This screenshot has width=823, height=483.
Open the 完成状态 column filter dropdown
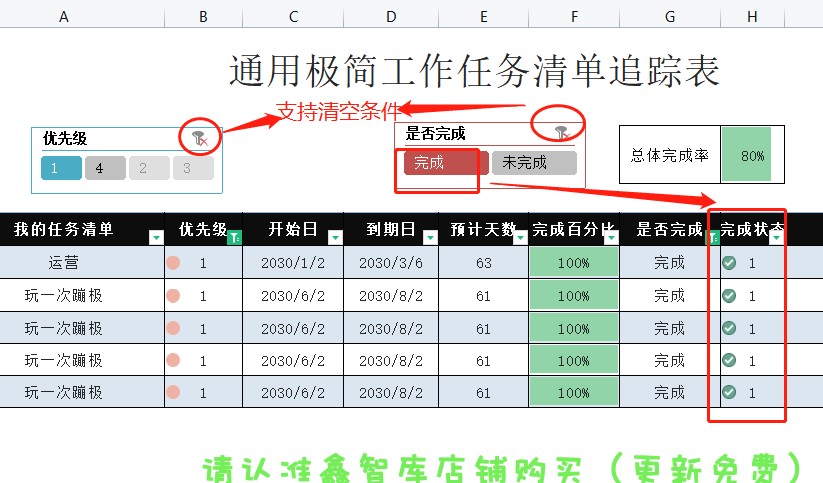pyautogui.click(x=776, y=238)
